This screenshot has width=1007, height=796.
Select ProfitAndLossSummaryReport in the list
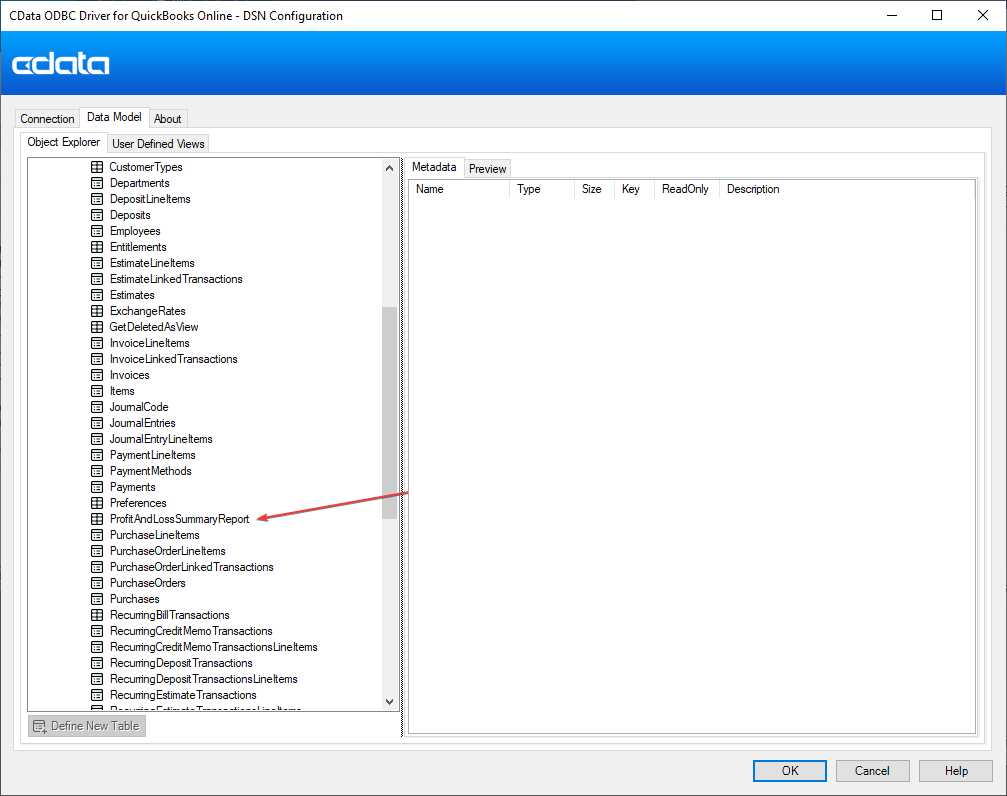[179, 519]
